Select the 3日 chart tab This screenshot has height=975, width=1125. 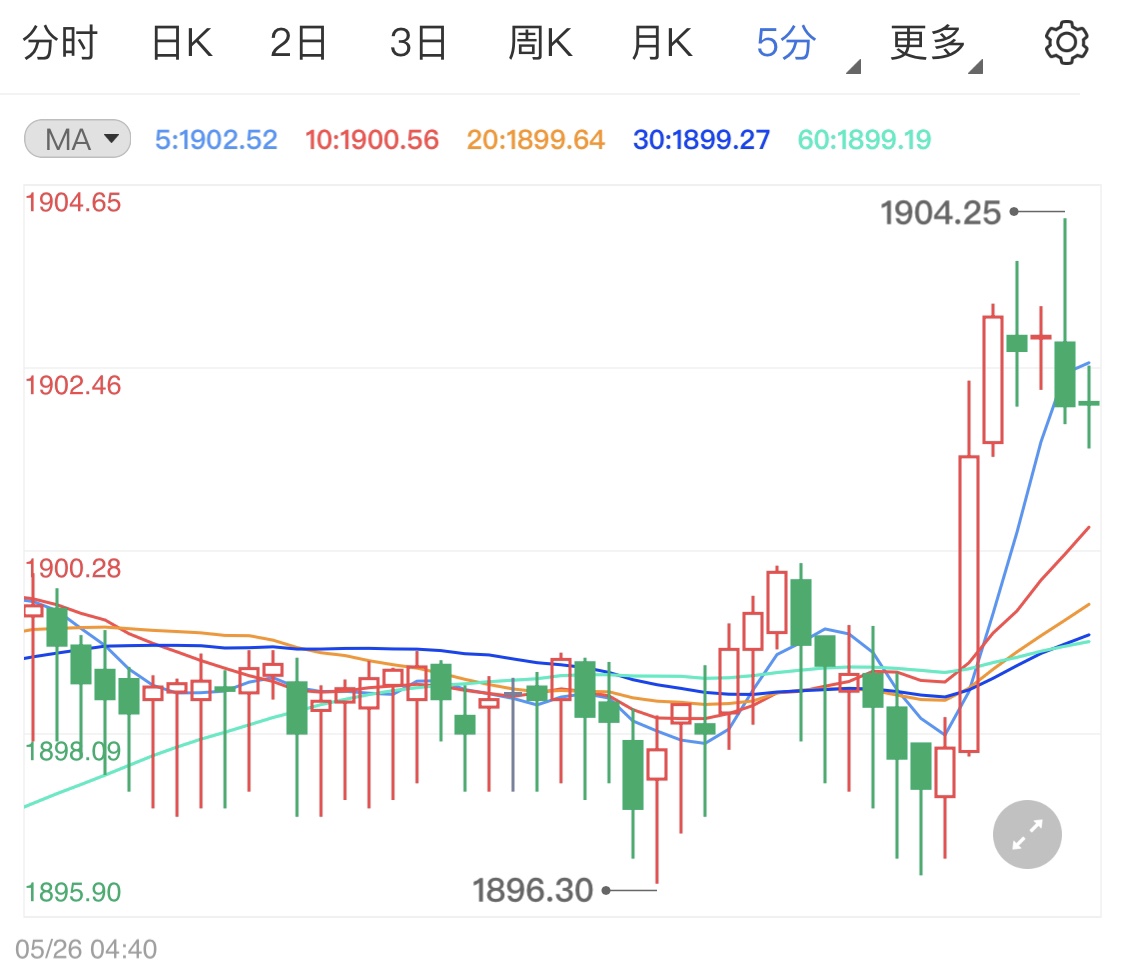point(418,43)
